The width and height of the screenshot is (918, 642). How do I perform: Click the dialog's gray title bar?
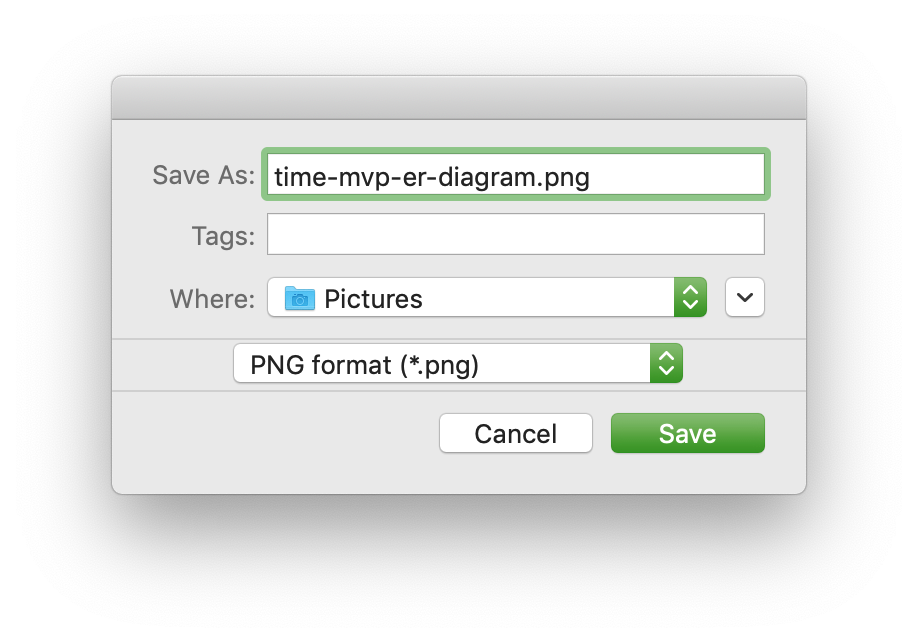click(x=458, y=98)
